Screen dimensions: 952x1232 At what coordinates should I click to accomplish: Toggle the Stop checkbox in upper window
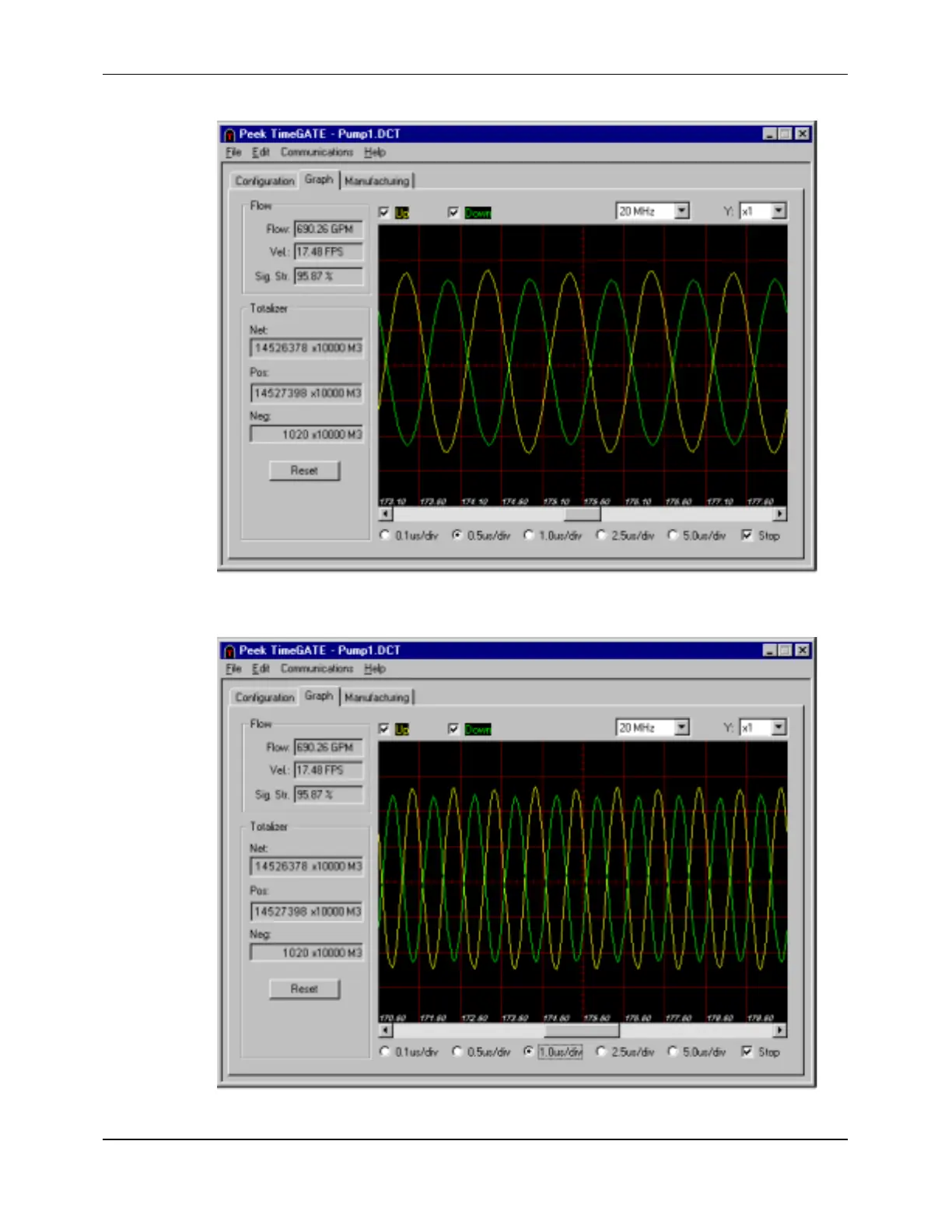[747, 535]
